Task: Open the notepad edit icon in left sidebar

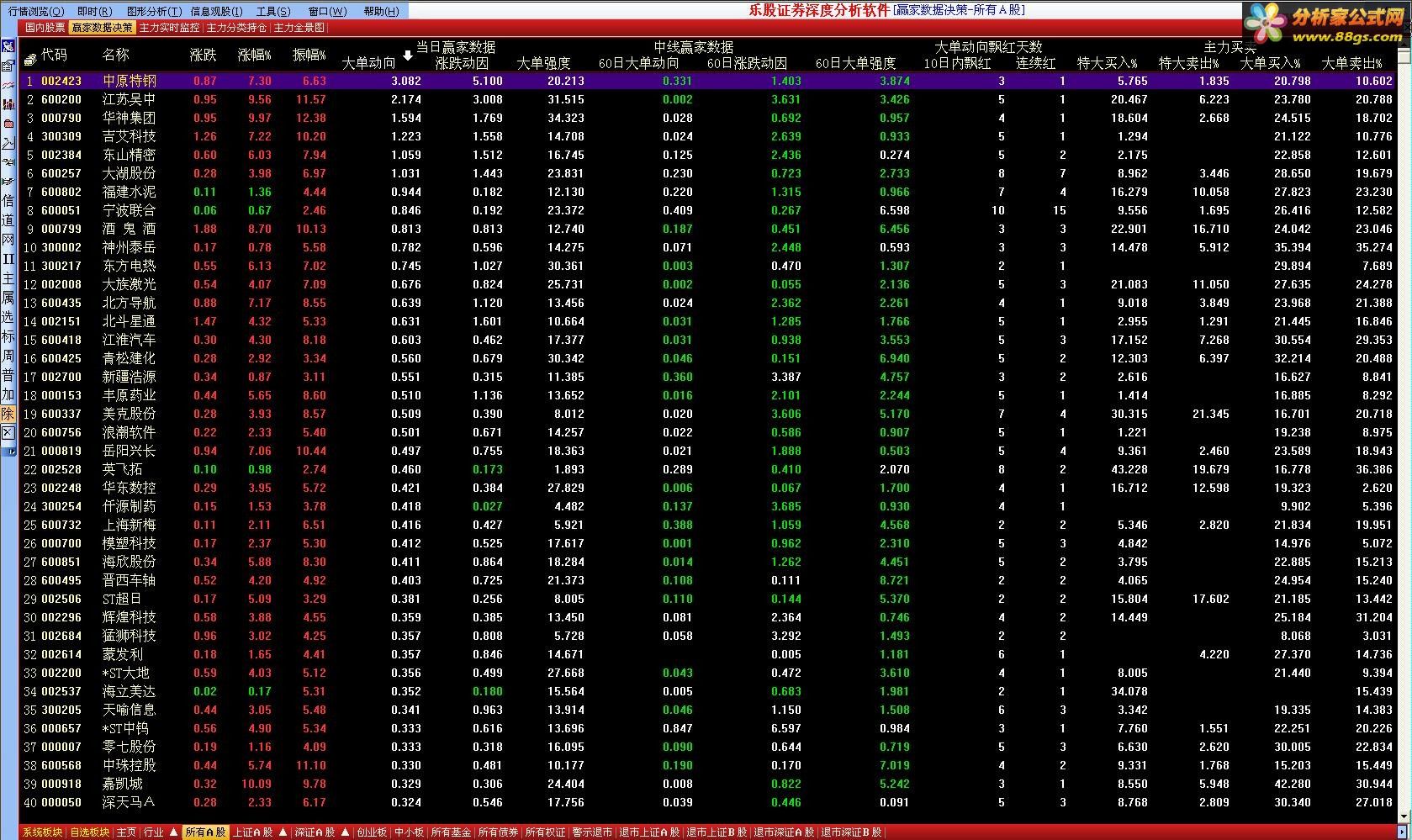Action: tap(8, 65)
